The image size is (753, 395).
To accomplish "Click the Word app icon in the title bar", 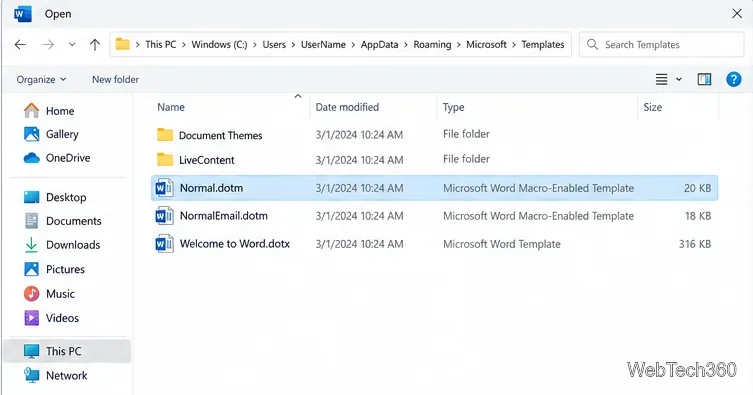I will tap(23, 13).
